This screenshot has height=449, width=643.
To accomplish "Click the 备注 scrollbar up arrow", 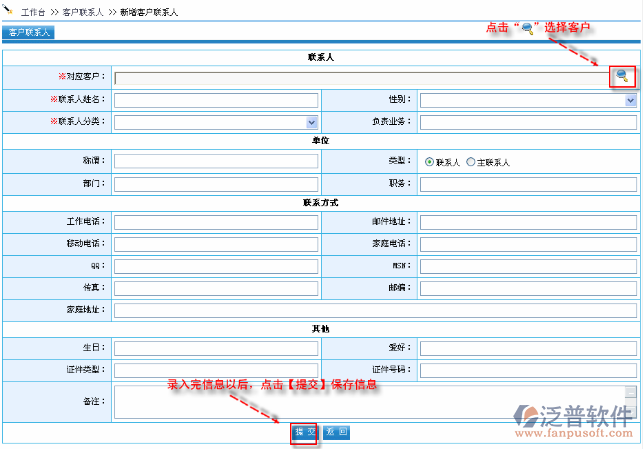I will click(x=631, y=392).
